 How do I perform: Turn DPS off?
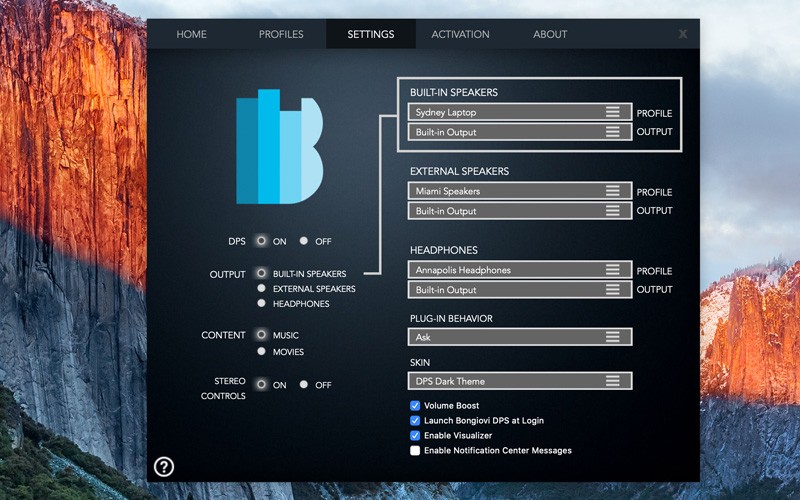pos(304,240)
